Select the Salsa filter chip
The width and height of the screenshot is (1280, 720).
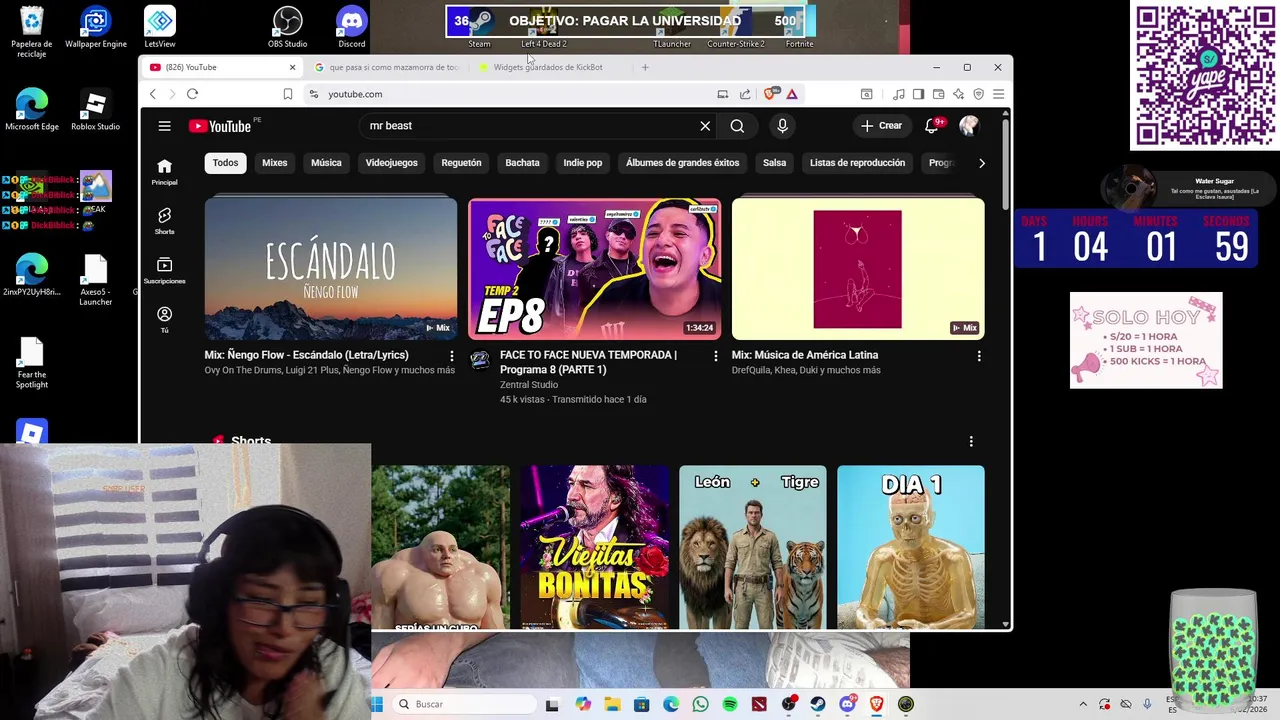click(x=774, y=163)
